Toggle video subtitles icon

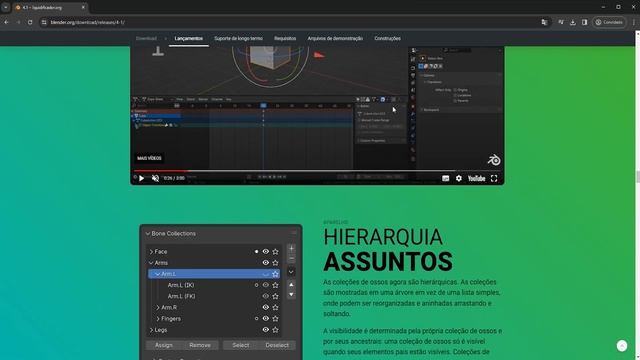coord(445,178)
